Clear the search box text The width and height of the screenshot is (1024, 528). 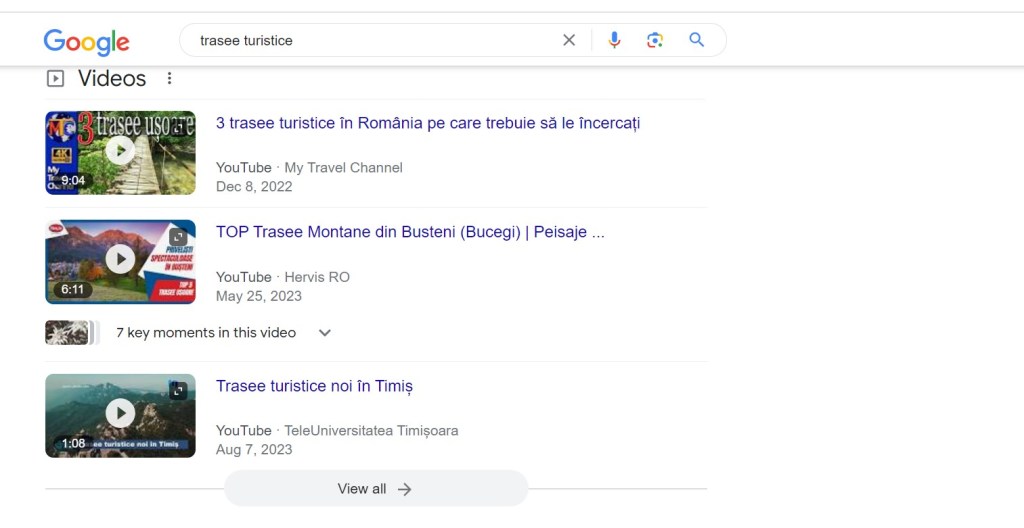pos(569,40)
